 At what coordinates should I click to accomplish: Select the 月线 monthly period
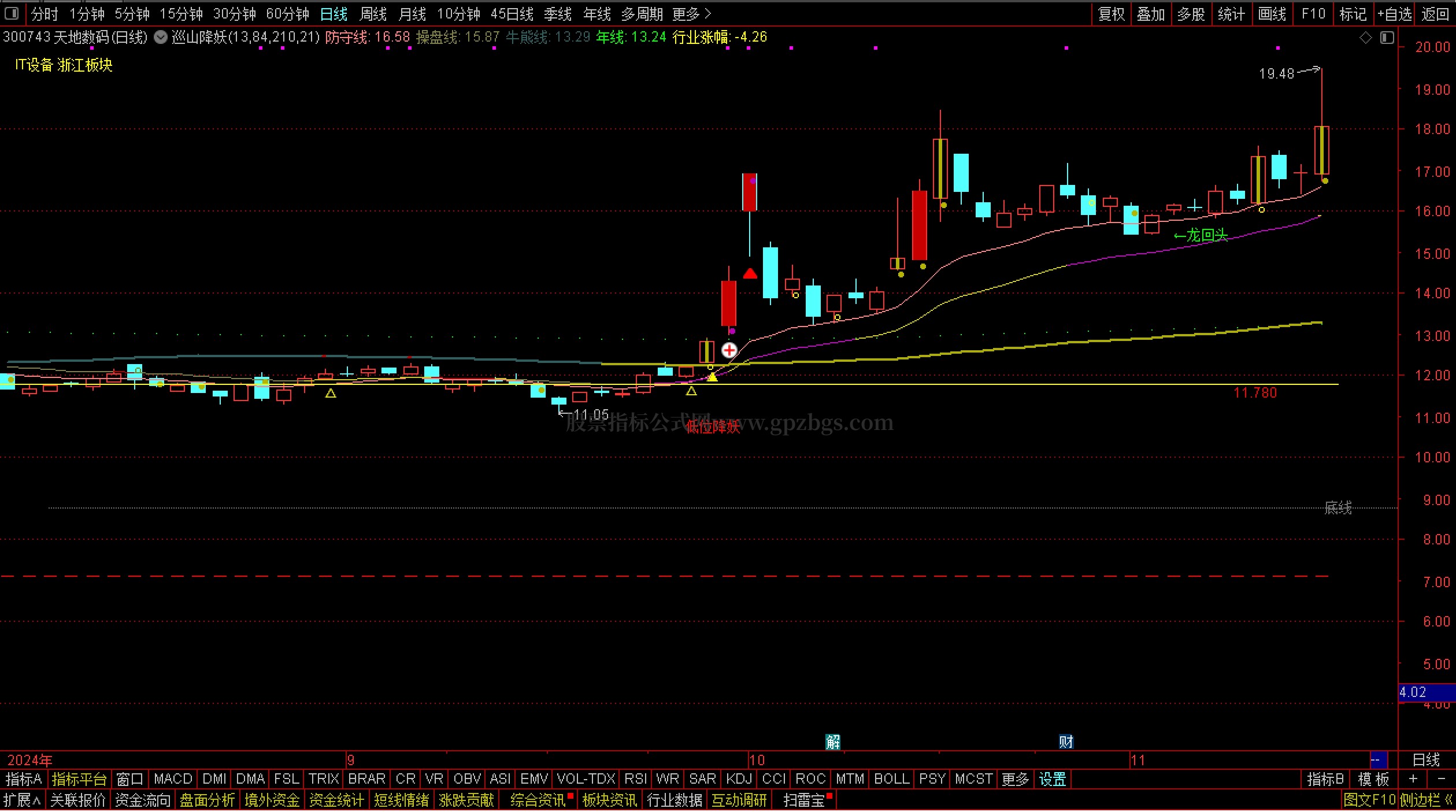point(413,14)
